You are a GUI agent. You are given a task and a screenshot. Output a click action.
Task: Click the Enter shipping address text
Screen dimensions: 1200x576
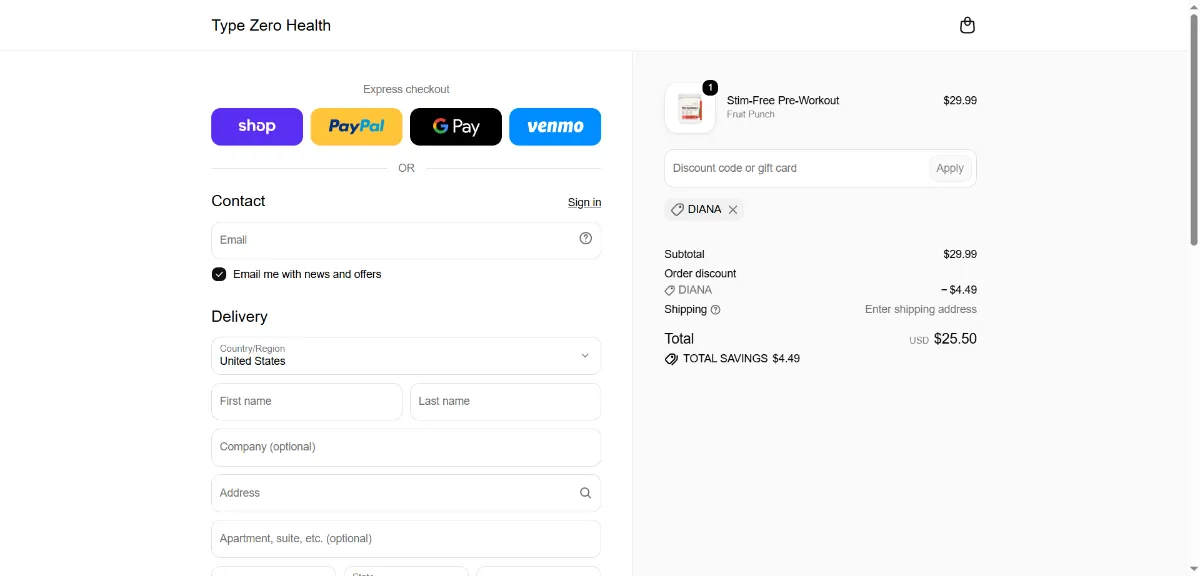[x=921, y=310]
